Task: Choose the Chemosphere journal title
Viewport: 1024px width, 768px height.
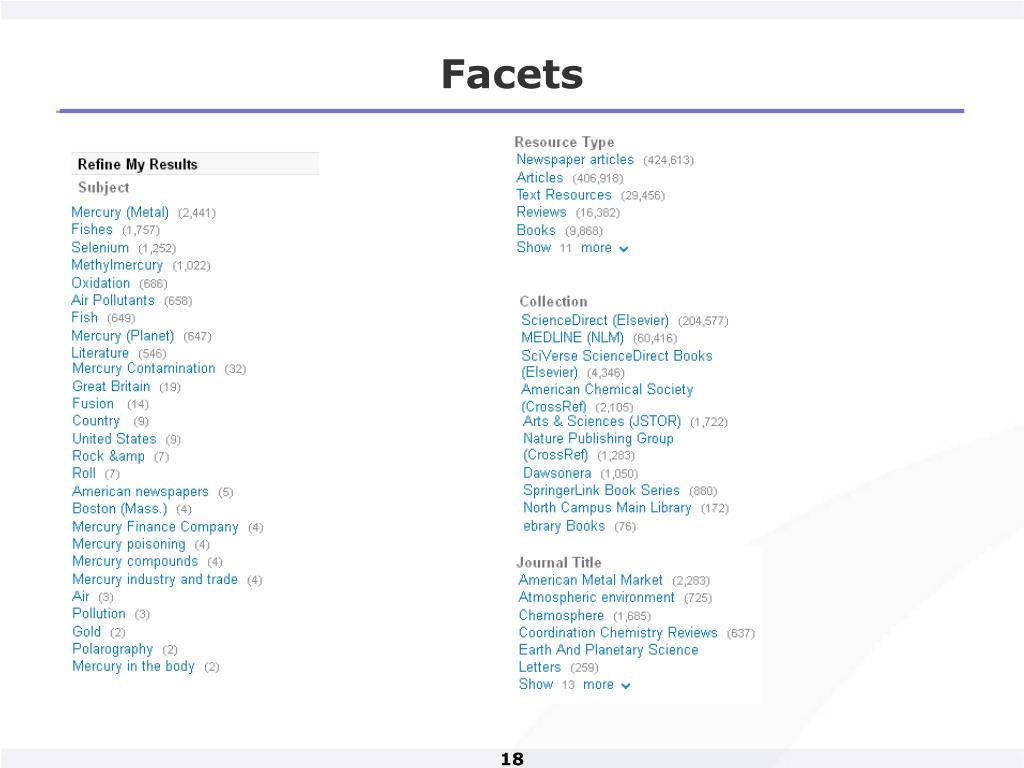Action: [561, 615]
